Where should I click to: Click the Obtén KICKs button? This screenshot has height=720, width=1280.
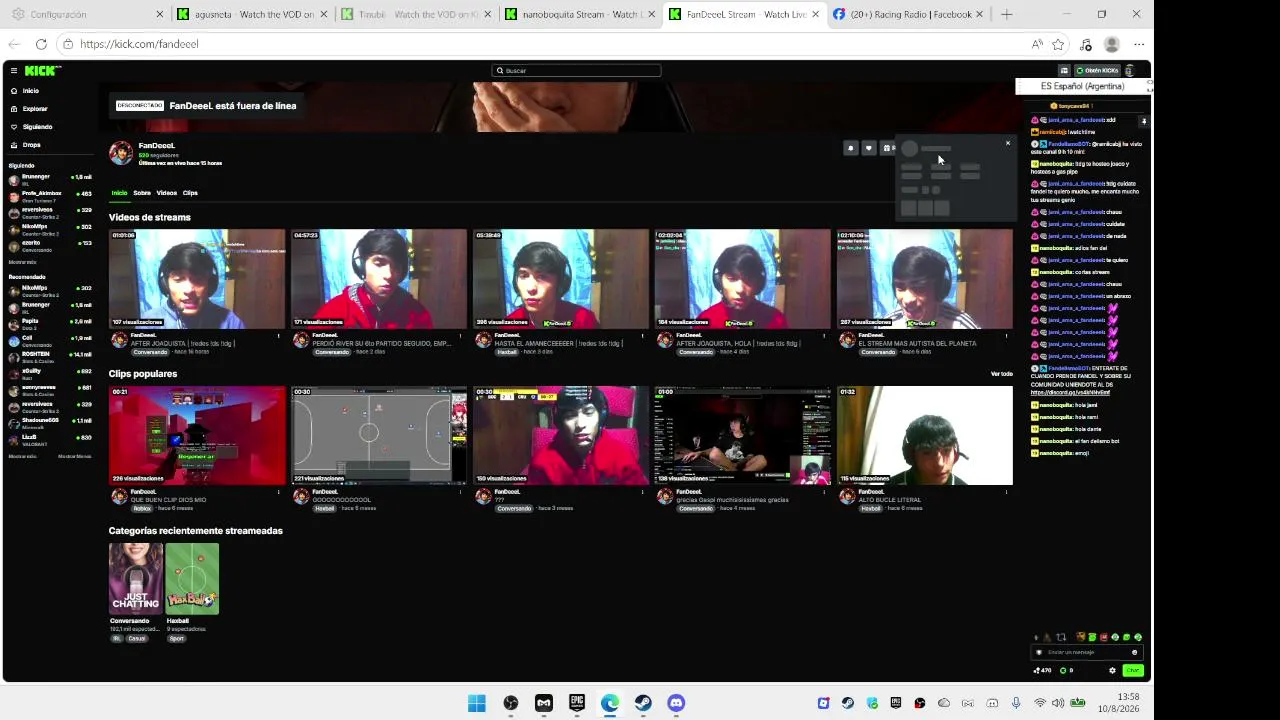pyautogui.click(x=1097, y=71)
